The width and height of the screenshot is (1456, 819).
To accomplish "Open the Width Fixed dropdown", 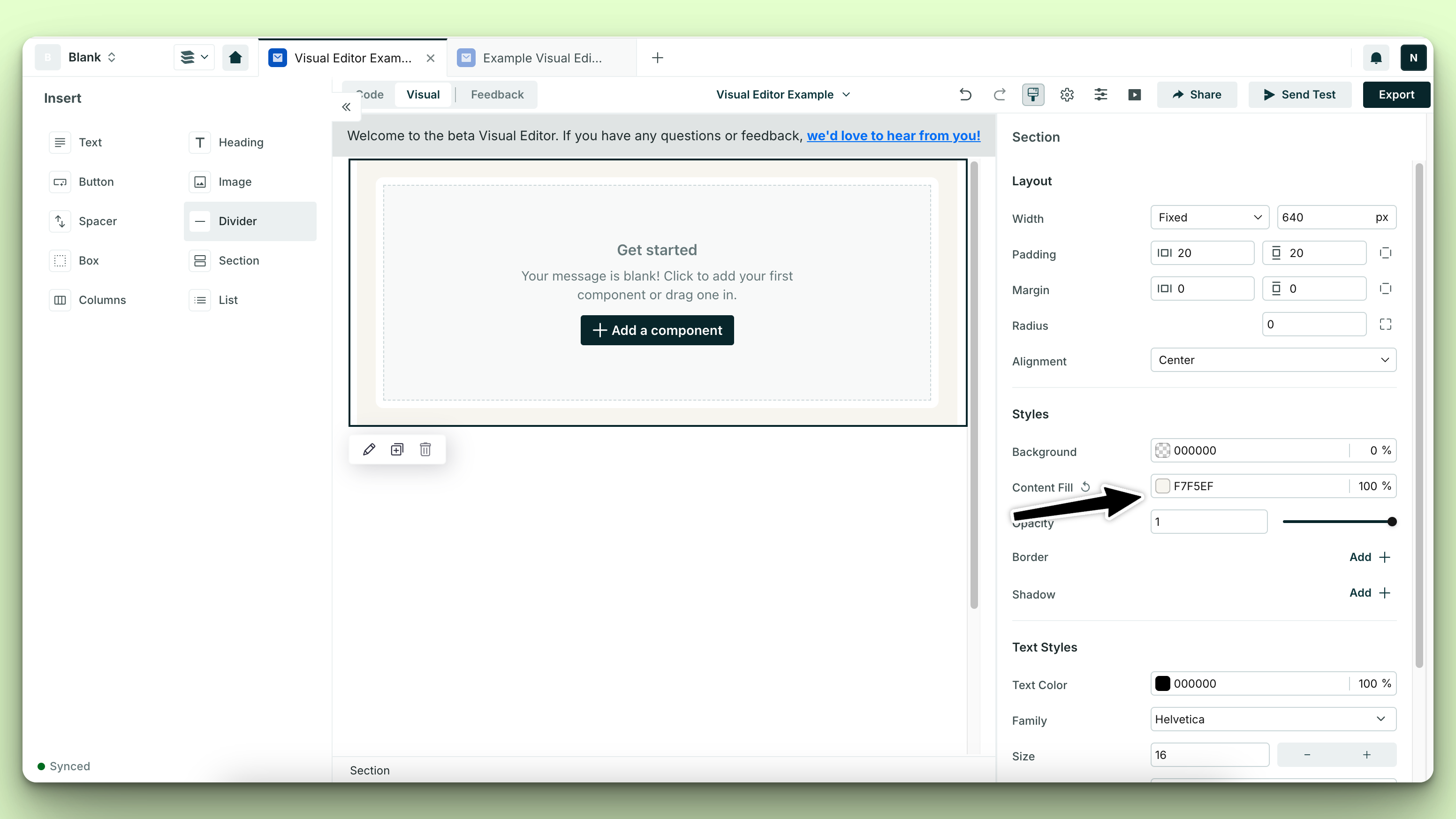I will point(1209,218).
